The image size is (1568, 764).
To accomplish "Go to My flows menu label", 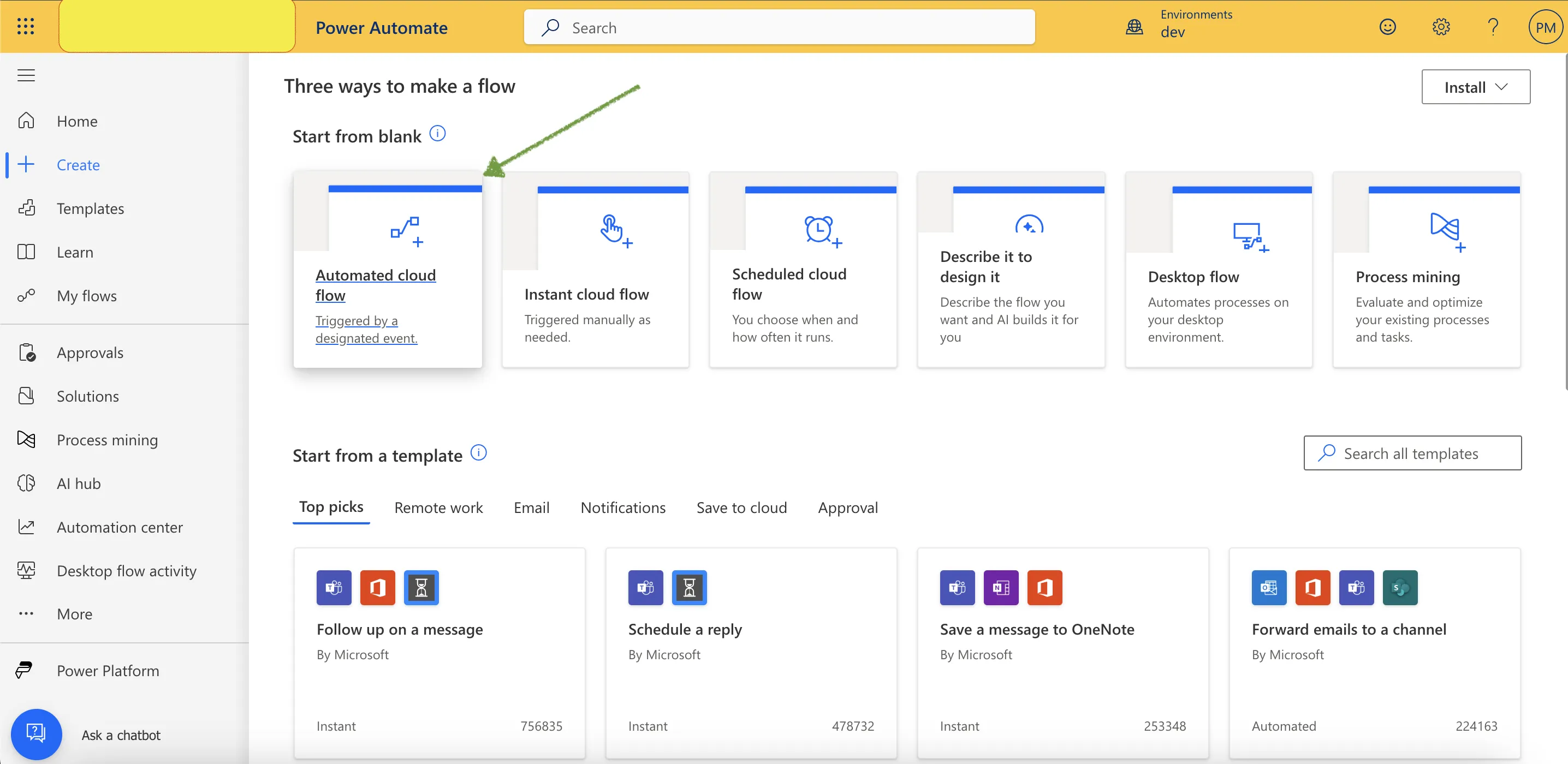I will tap(86, 296).
